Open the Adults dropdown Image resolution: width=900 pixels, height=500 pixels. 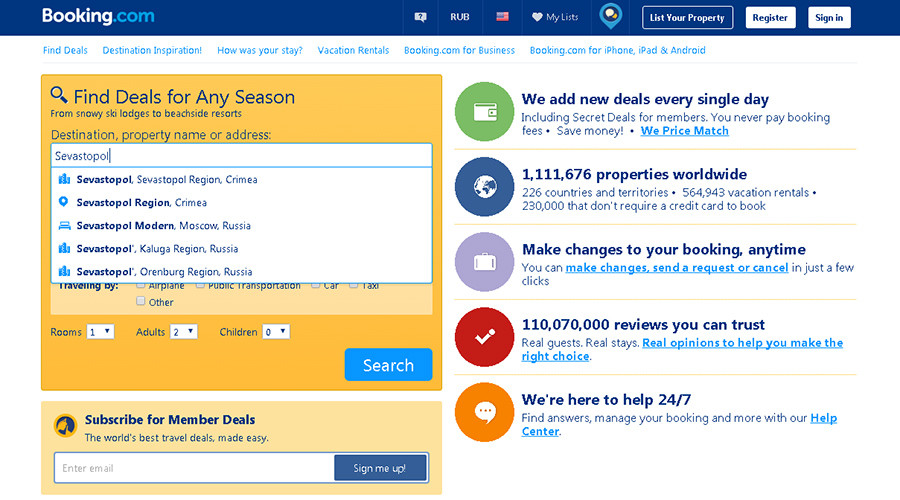(184, 332)
